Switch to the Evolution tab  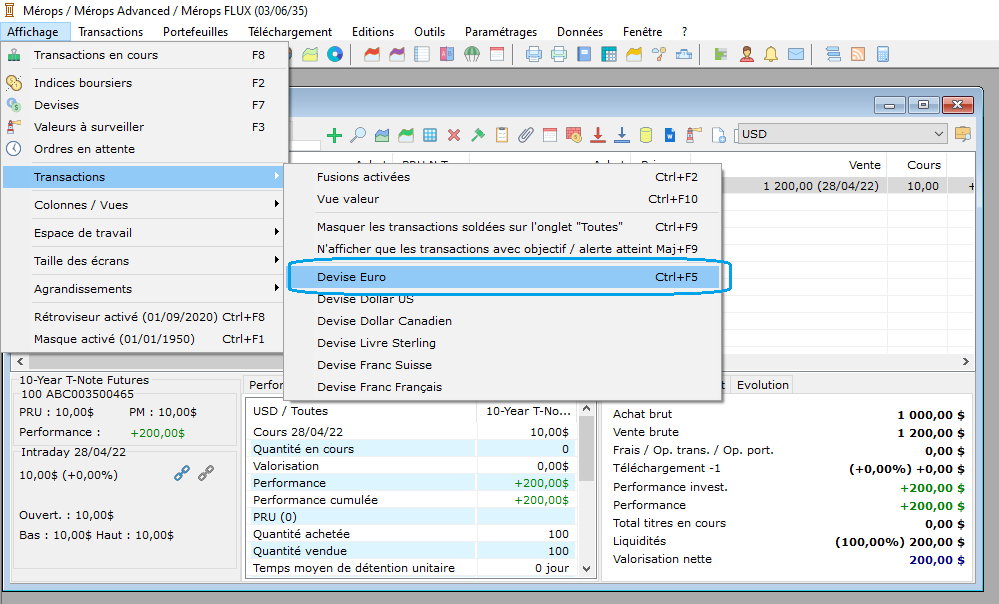click(763, 385)
